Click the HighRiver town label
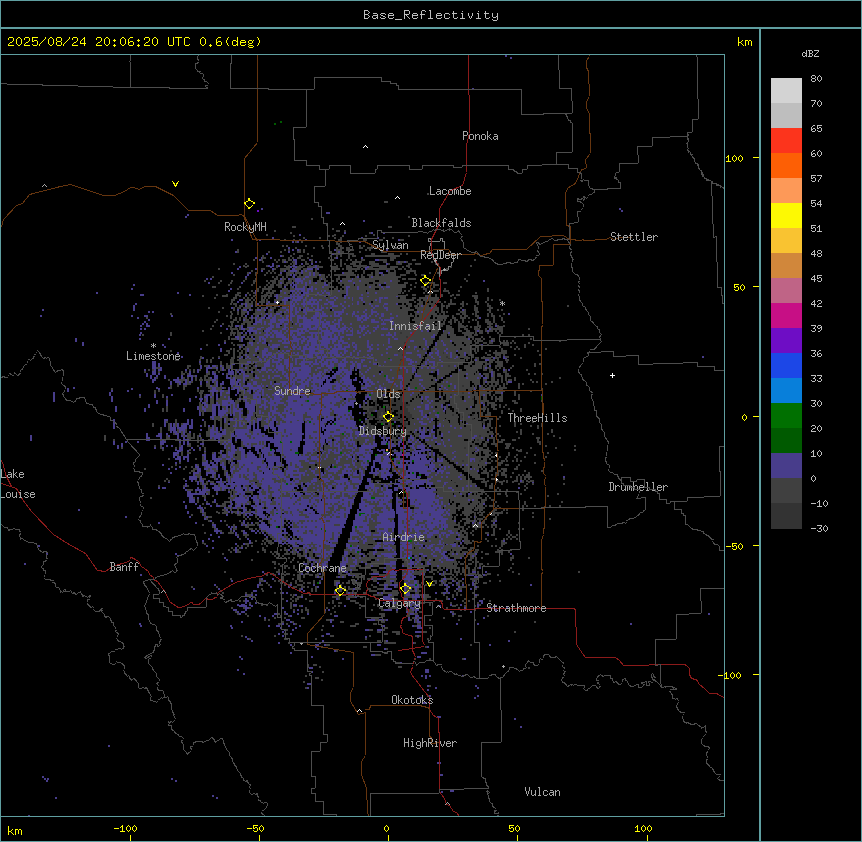 click(430, 743)
